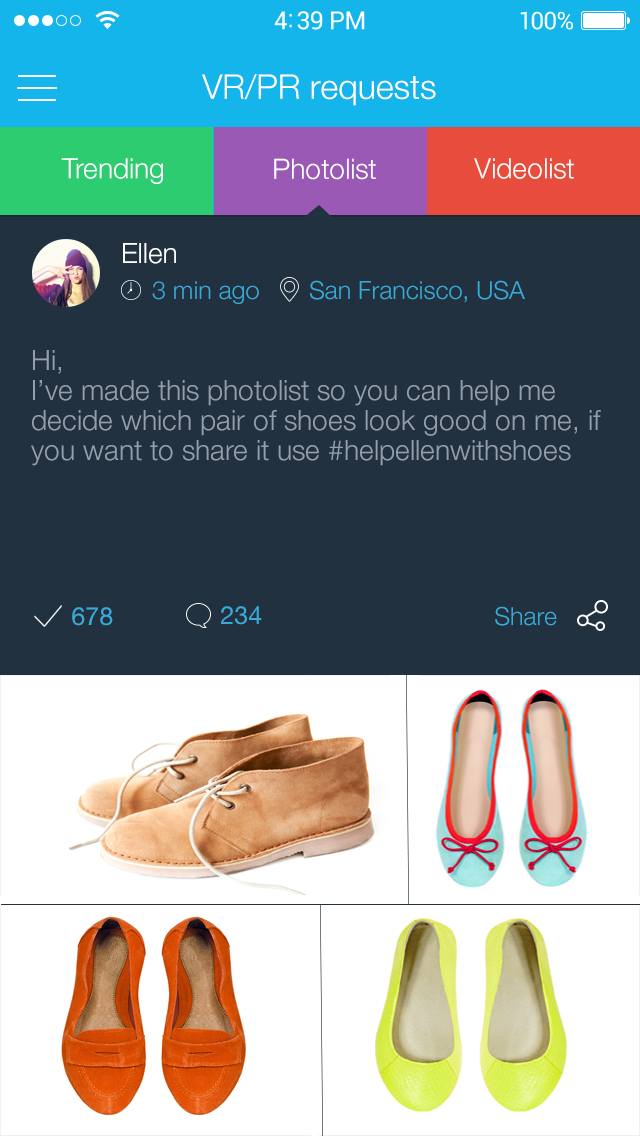640x1136 pixels.
Task: Open San Francisco, USA location link
Action: tap(416, 291)
